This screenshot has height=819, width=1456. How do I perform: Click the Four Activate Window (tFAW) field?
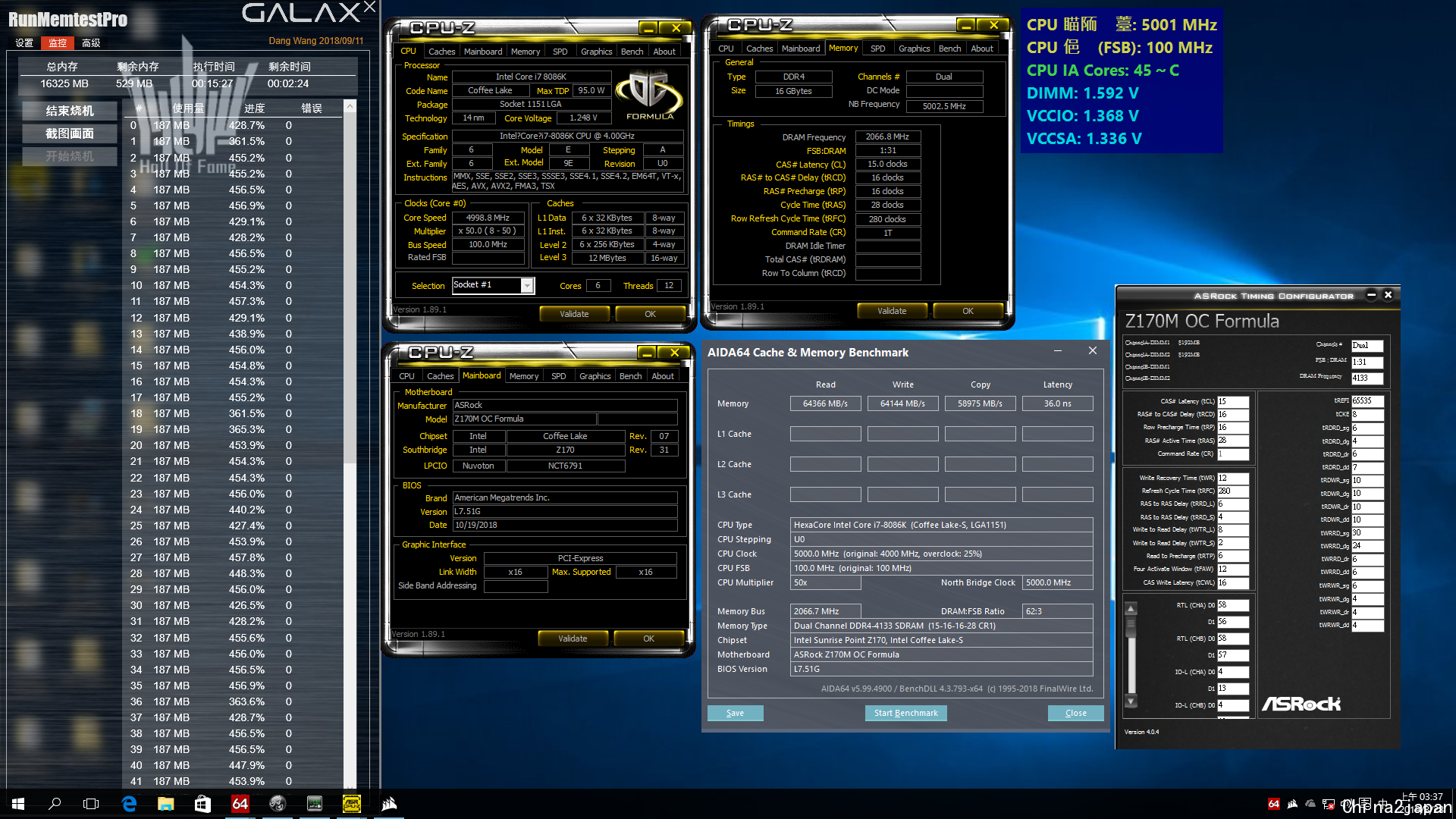[x=1233, y=569]
